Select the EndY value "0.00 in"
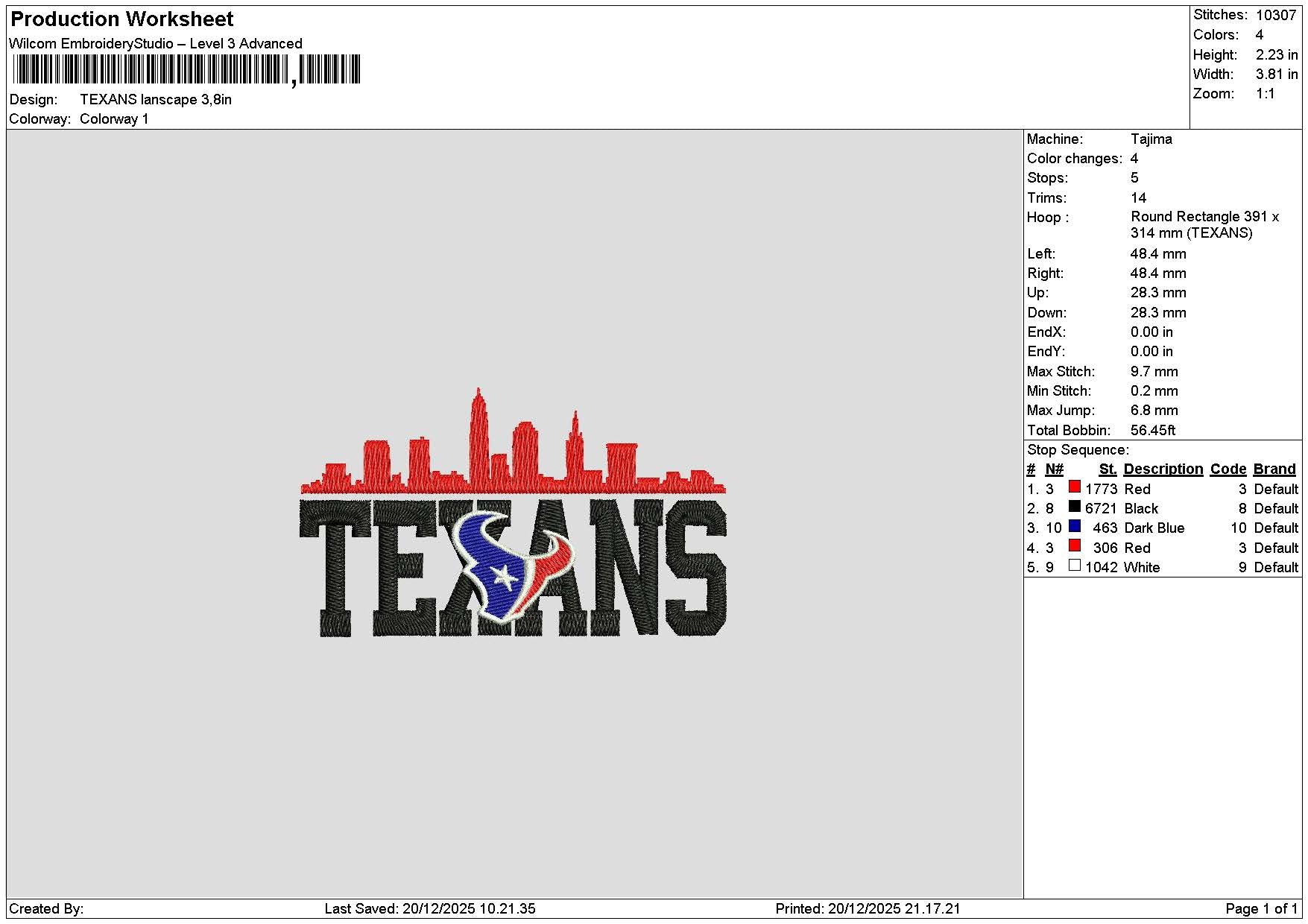Viewport: 1308px width, 924px height. 1151,351
